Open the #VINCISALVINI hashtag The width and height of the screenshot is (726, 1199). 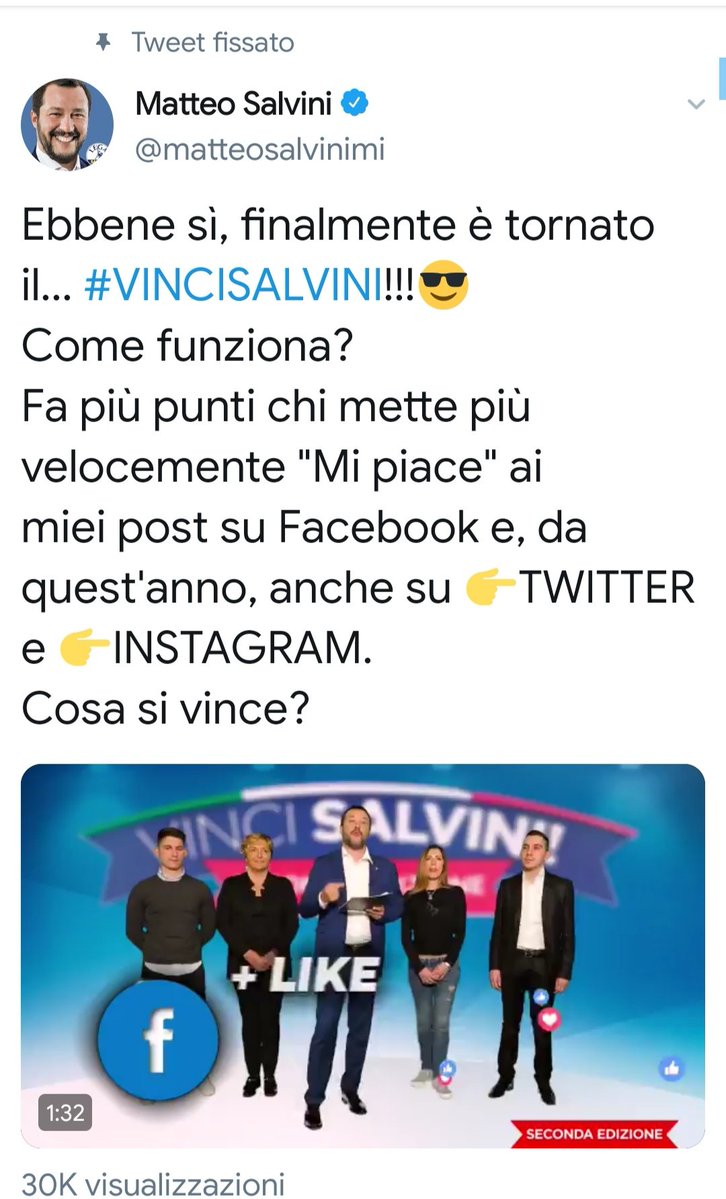click(233, 285)
